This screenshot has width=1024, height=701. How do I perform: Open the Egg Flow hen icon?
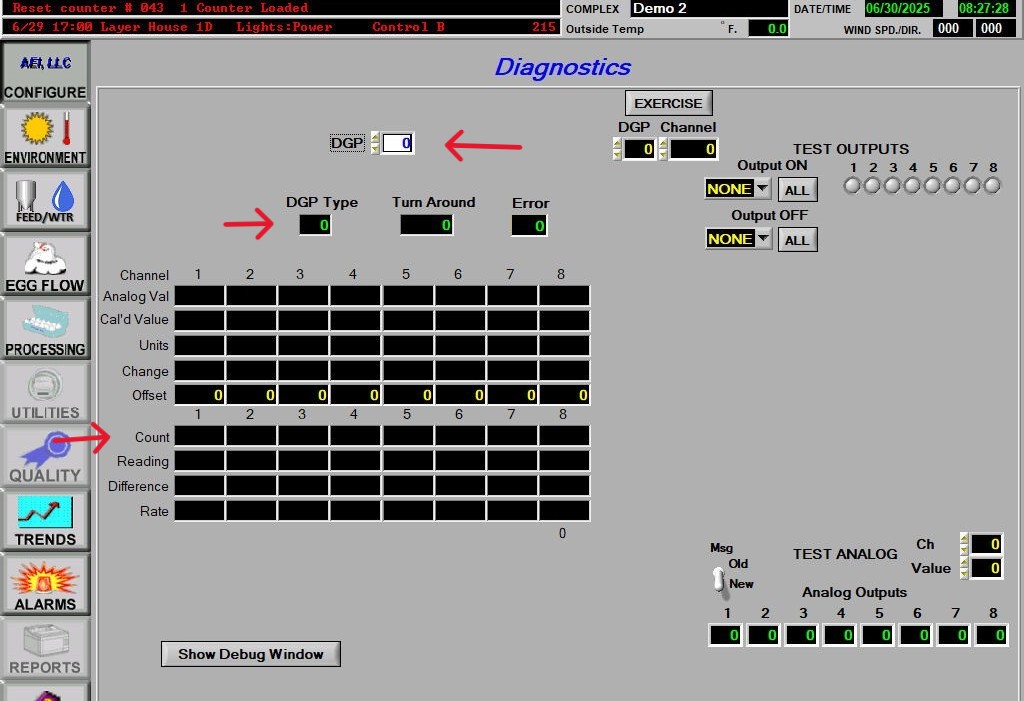[x=45, y=264]
